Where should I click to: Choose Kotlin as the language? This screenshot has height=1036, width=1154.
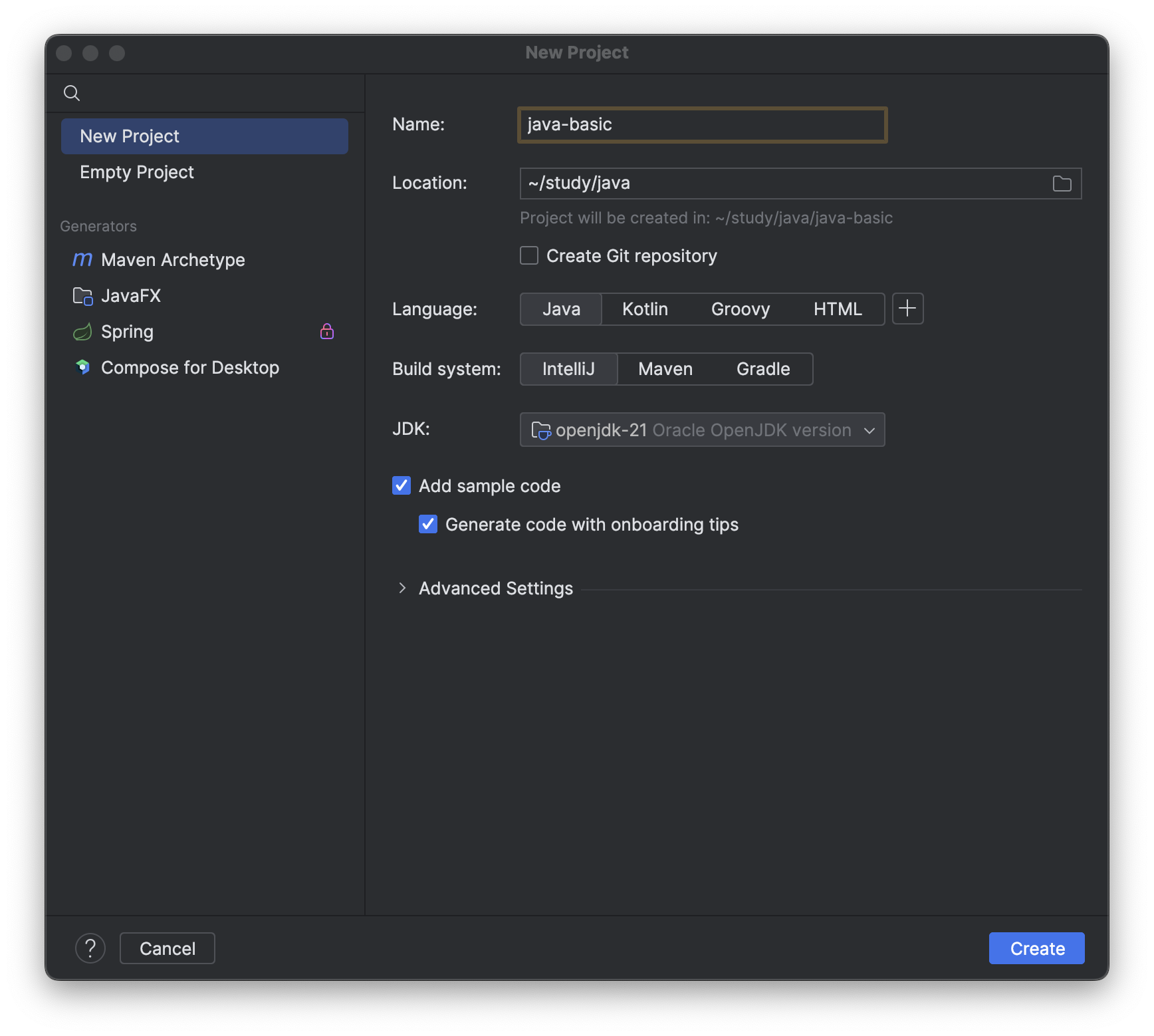pyautogui.click(x=645, y=309)
